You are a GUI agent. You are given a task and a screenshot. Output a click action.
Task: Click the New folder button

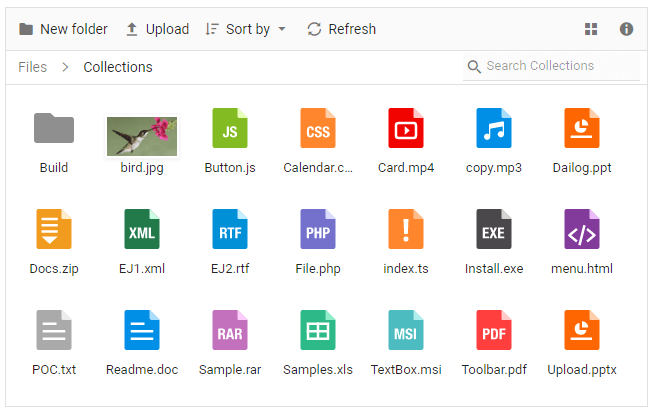63,29
